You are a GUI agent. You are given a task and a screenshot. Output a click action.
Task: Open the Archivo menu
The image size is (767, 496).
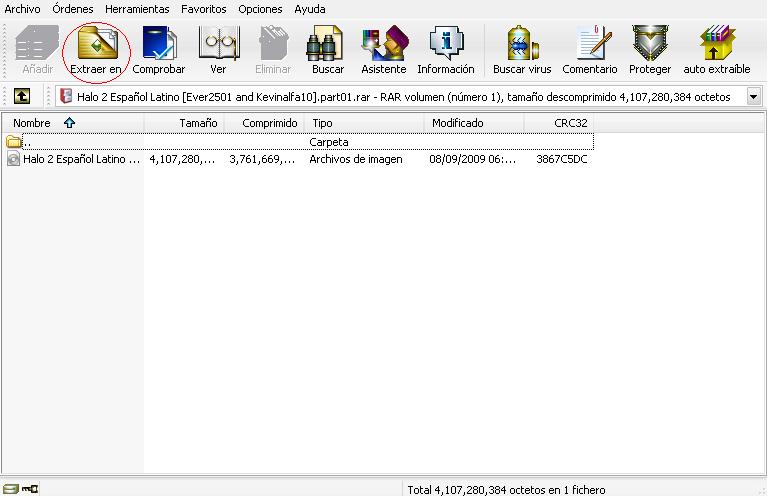click(x=22, y=9)
